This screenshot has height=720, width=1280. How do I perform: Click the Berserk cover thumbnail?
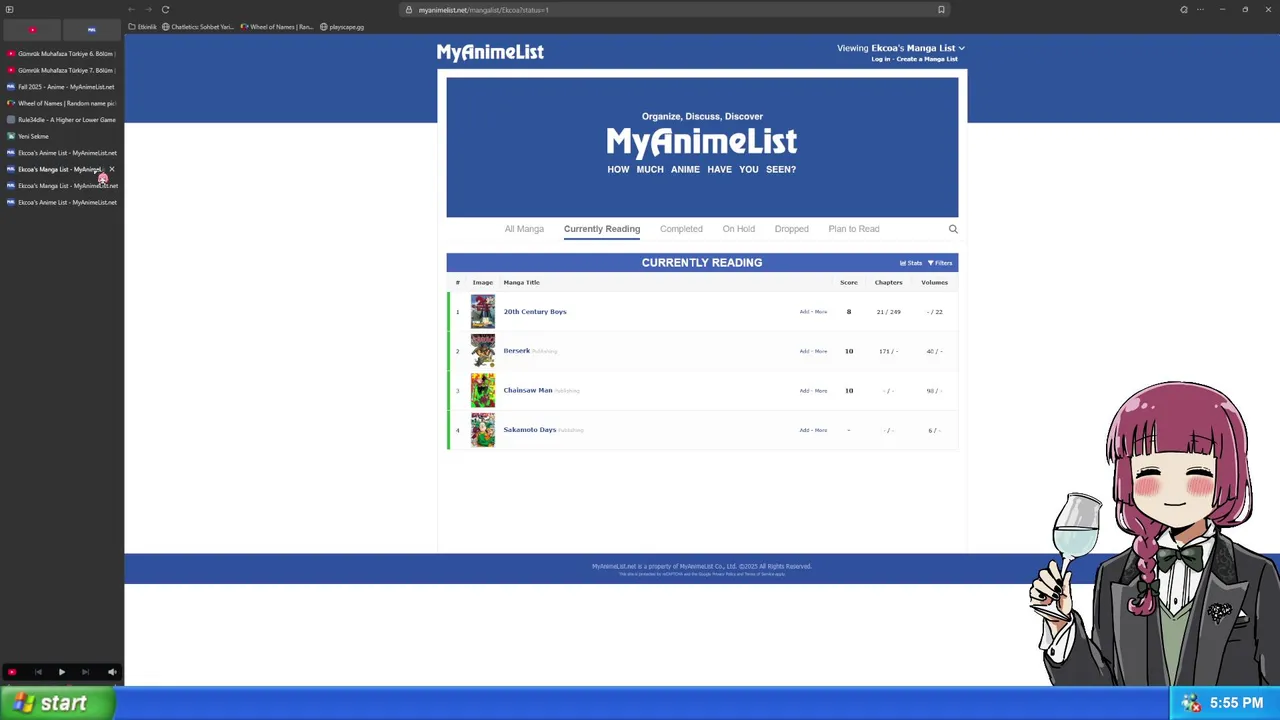click(x=483, y=351)
